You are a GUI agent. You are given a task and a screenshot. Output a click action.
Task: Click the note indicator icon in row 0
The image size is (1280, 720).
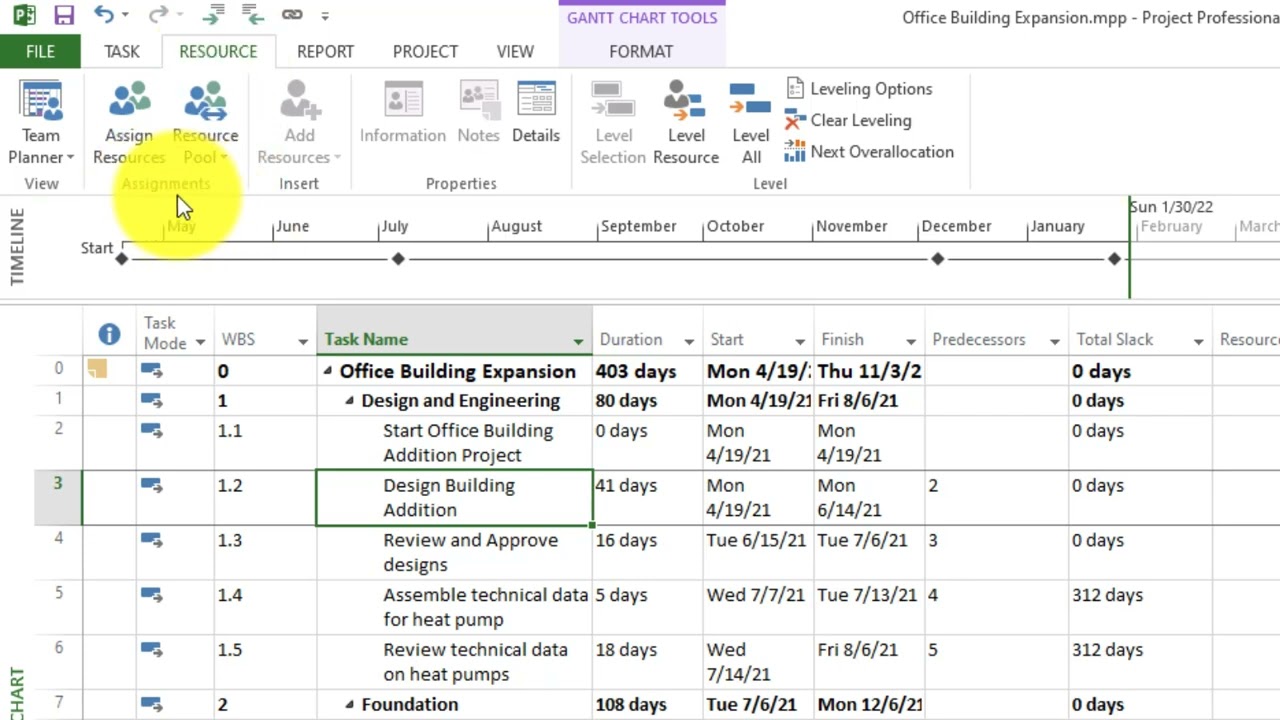[96, 369]
